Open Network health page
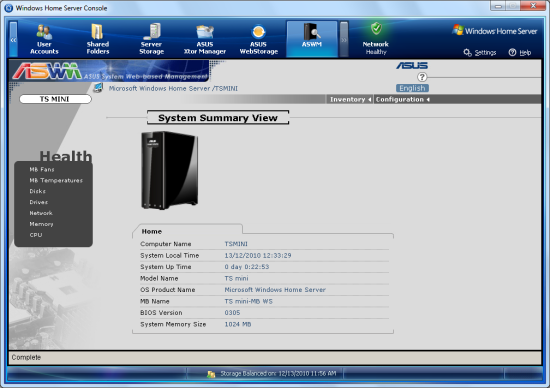The height and width of the screenshot is (388, 550). [x=41, y=213]
